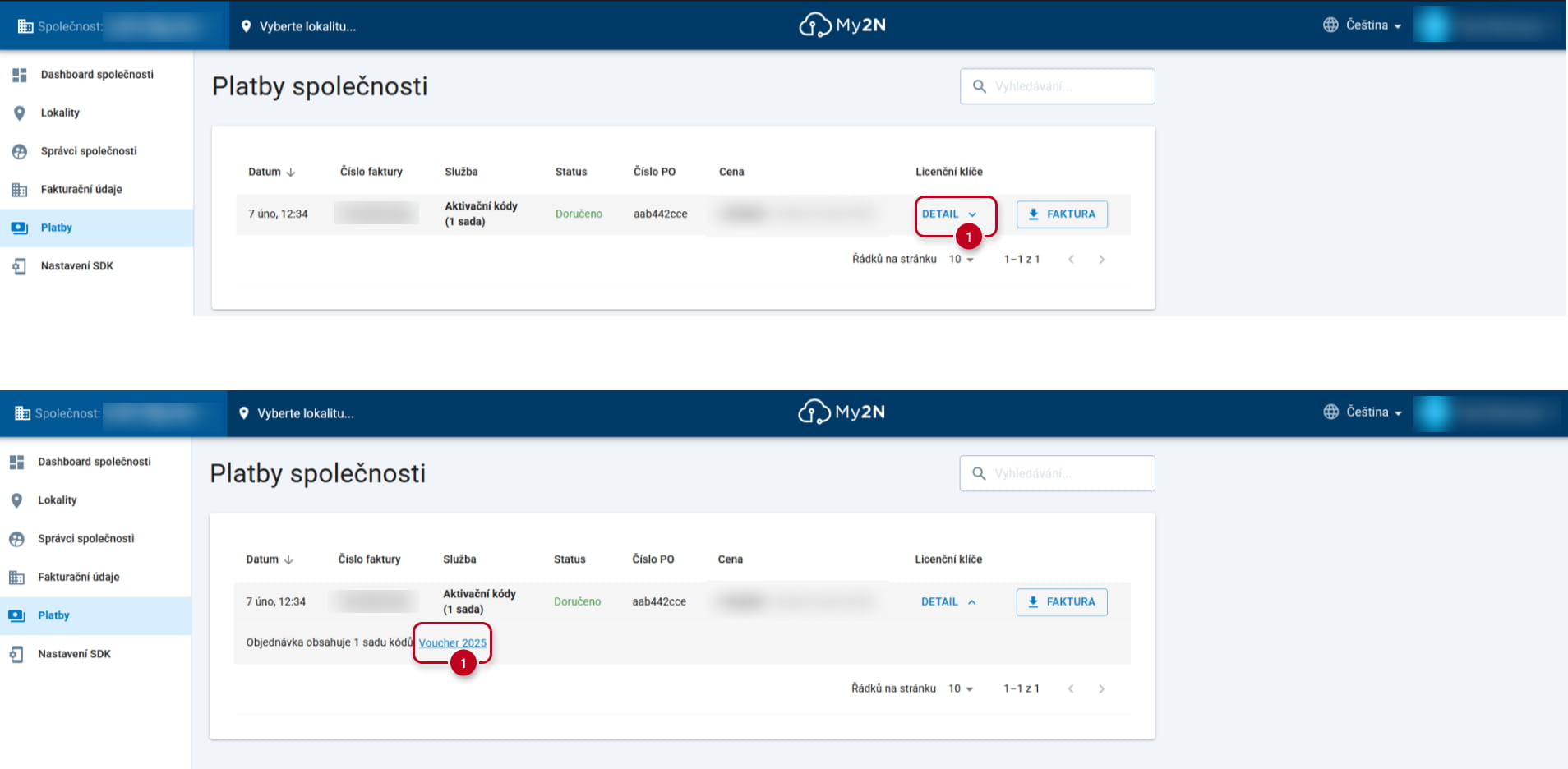Expand the collapsed DETAIL chevron in upper screenshot
This screenshot has width=1568, height=769.
(x=972, y=214)
